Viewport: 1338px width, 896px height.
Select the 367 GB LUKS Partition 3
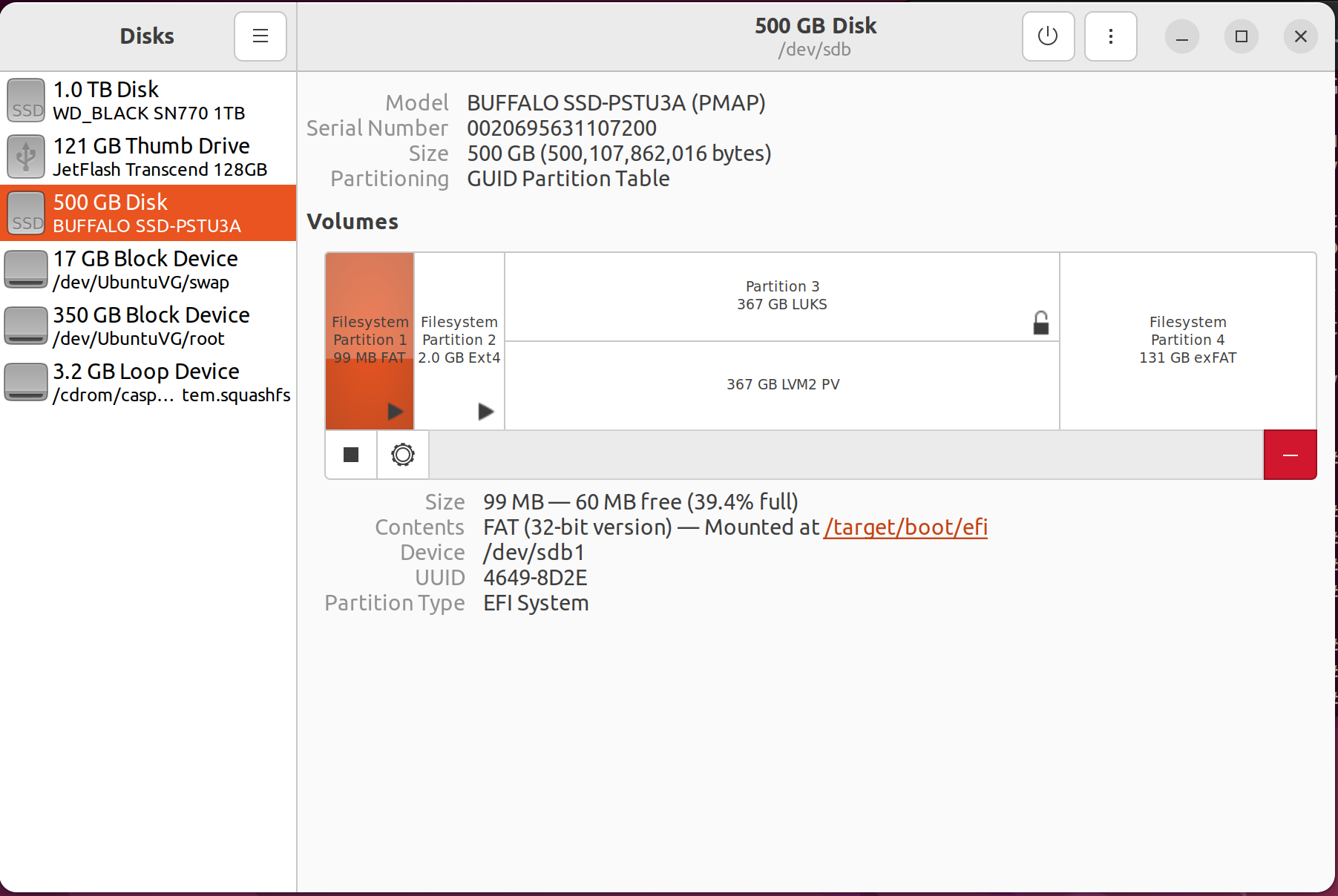click(781, 294)
